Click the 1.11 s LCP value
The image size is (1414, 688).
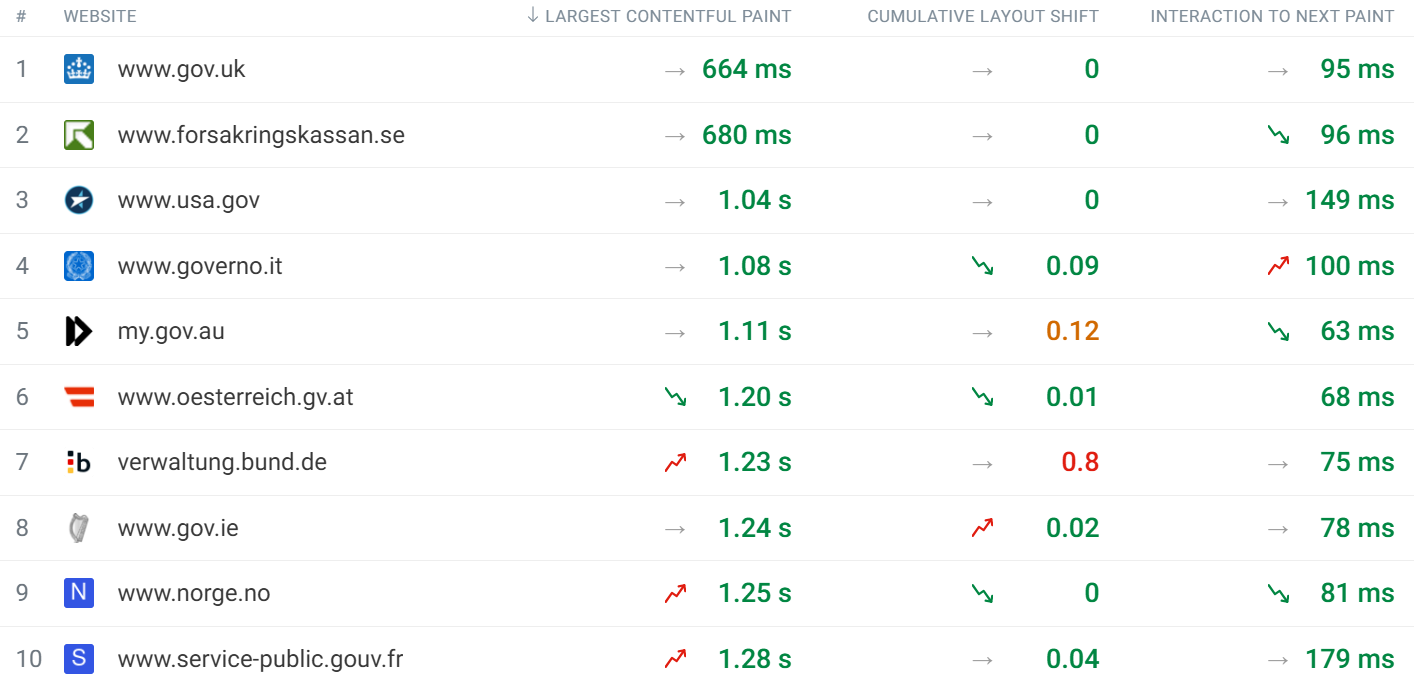point(755,331)
